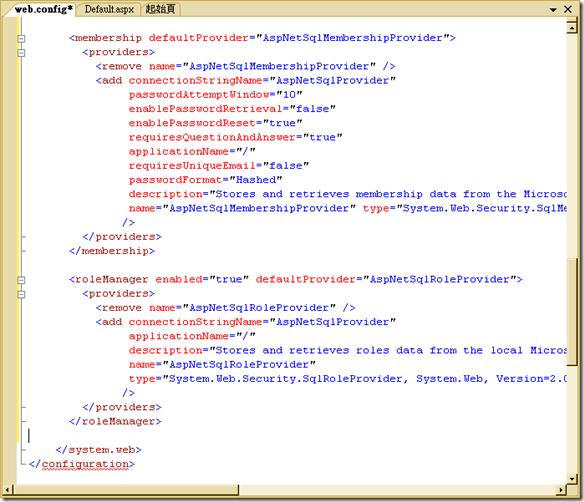Click the horizontal scrollbar left arrow

coord(7,490)
